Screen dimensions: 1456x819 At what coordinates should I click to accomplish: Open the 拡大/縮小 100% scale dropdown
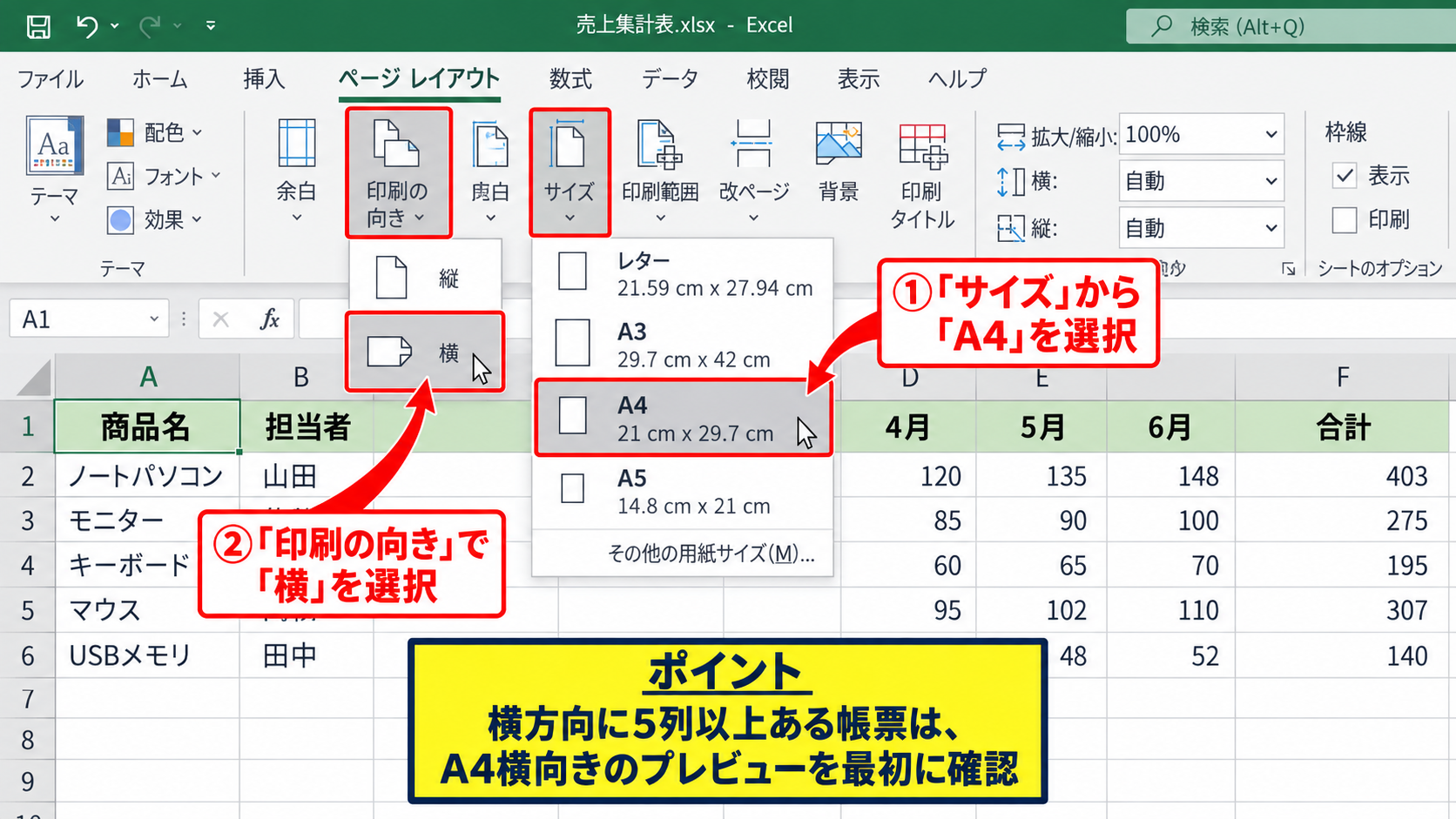pyautogui.click(x=1201, y=135)
